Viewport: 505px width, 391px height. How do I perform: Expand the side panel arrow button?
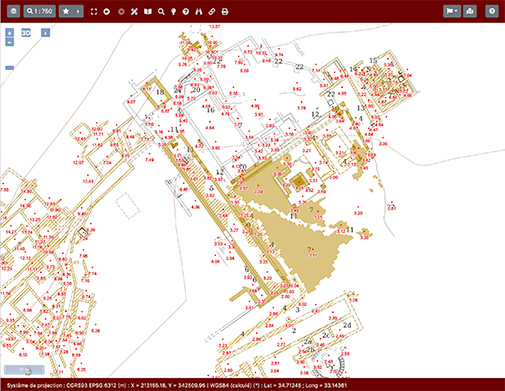pyautogui.click(x=46, y=33)
